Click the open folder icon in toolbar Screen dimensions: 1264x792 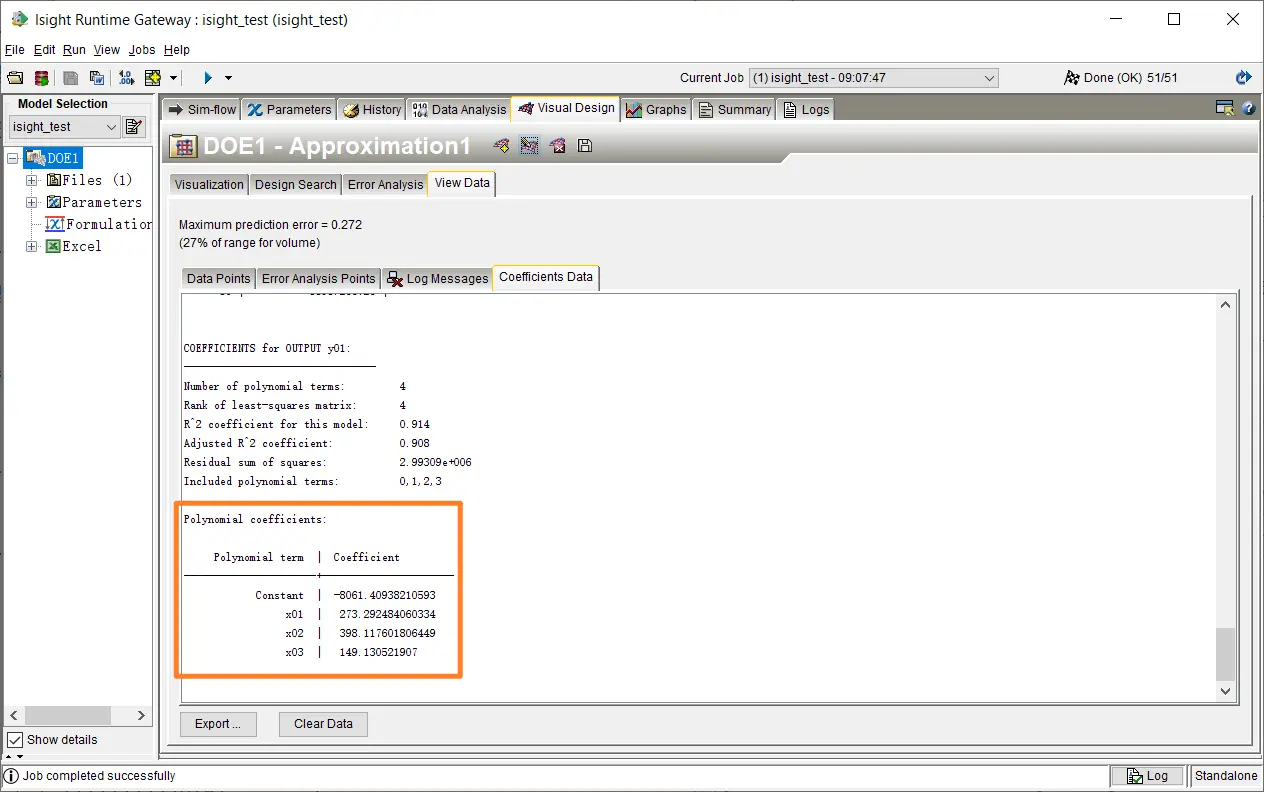coord(15,78)
